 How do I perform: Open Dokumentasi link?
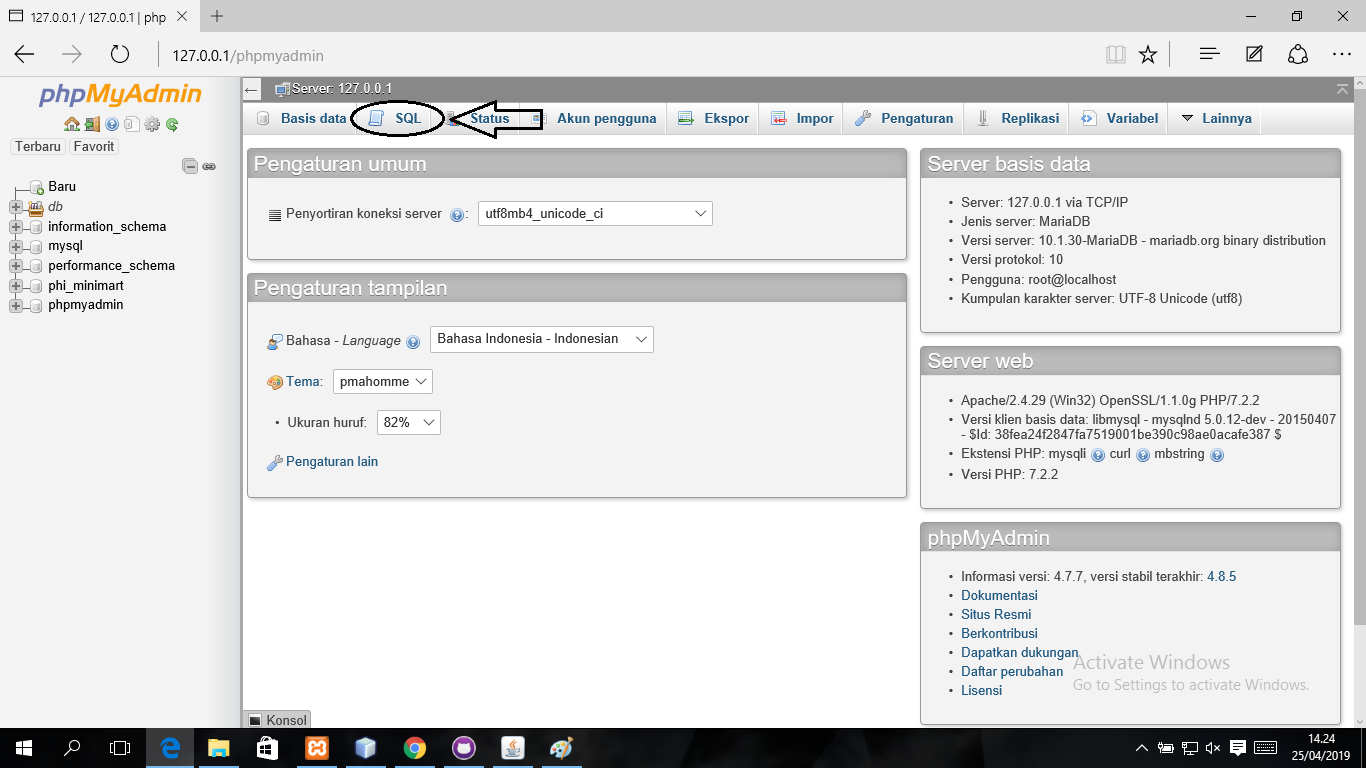pyautogui.click(x=999, y=596)
